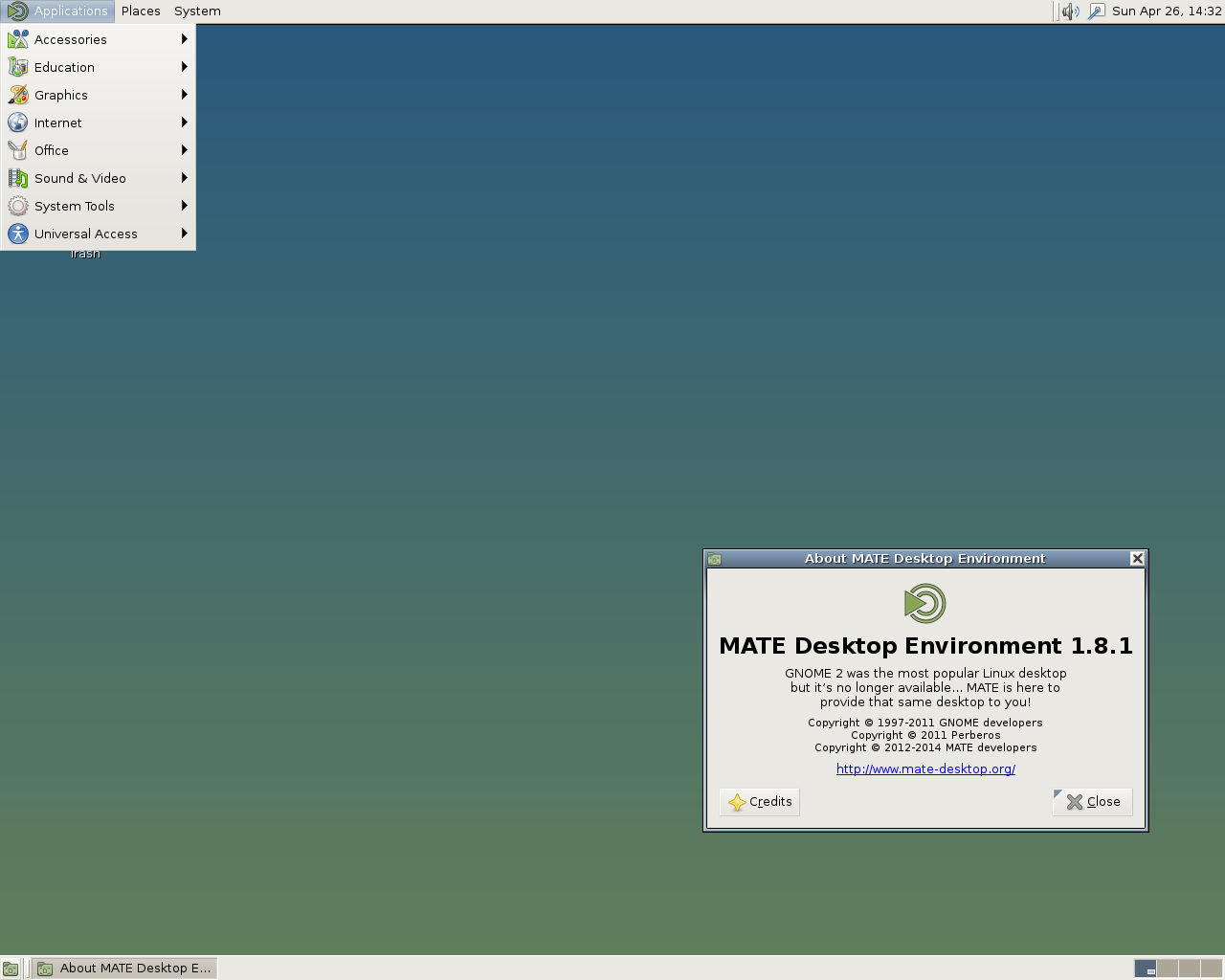This screenshot has height=980, width=1225.
Task: Expand the System Tools submenu arrow
Action: [x=184, y=206]
